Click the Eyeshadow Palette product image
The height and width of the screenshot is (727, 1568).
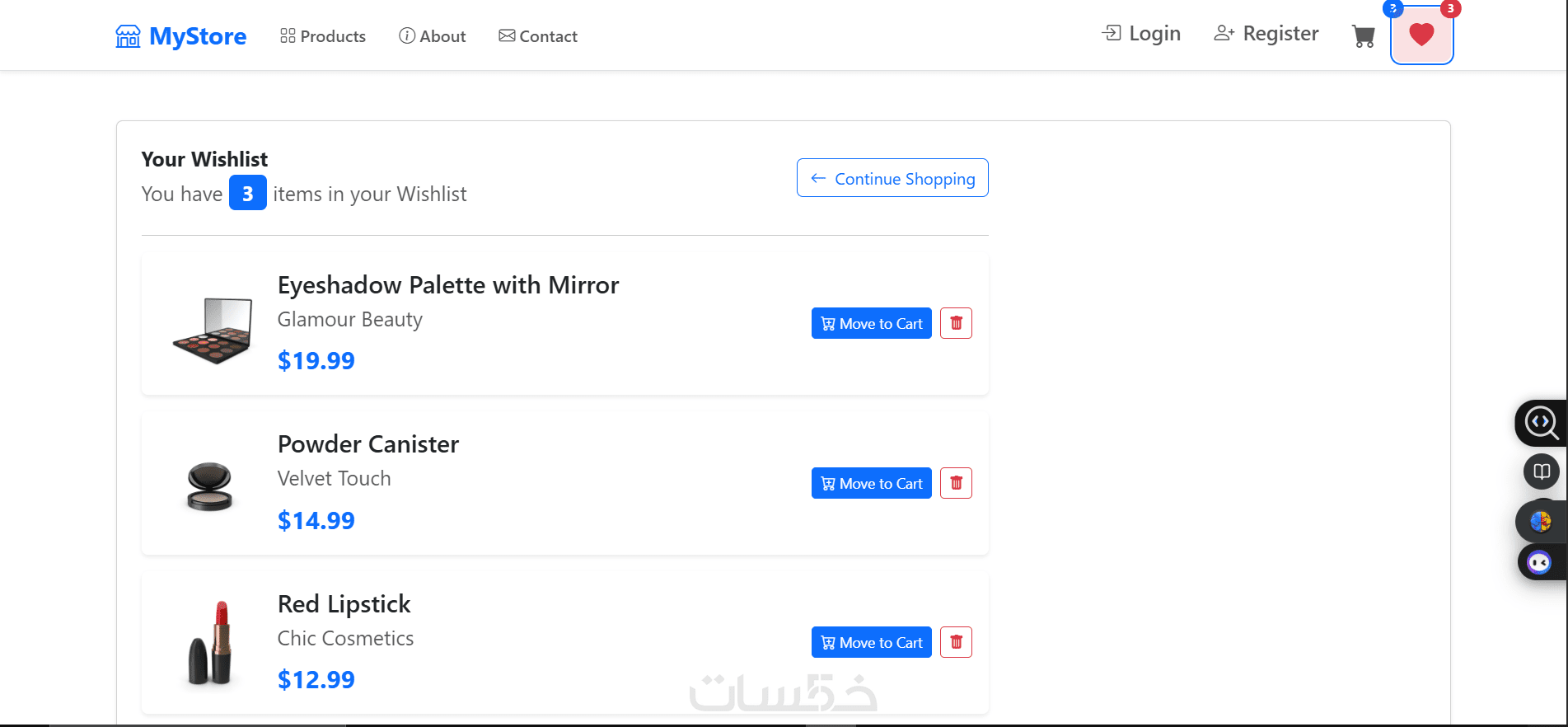[213, 330]
